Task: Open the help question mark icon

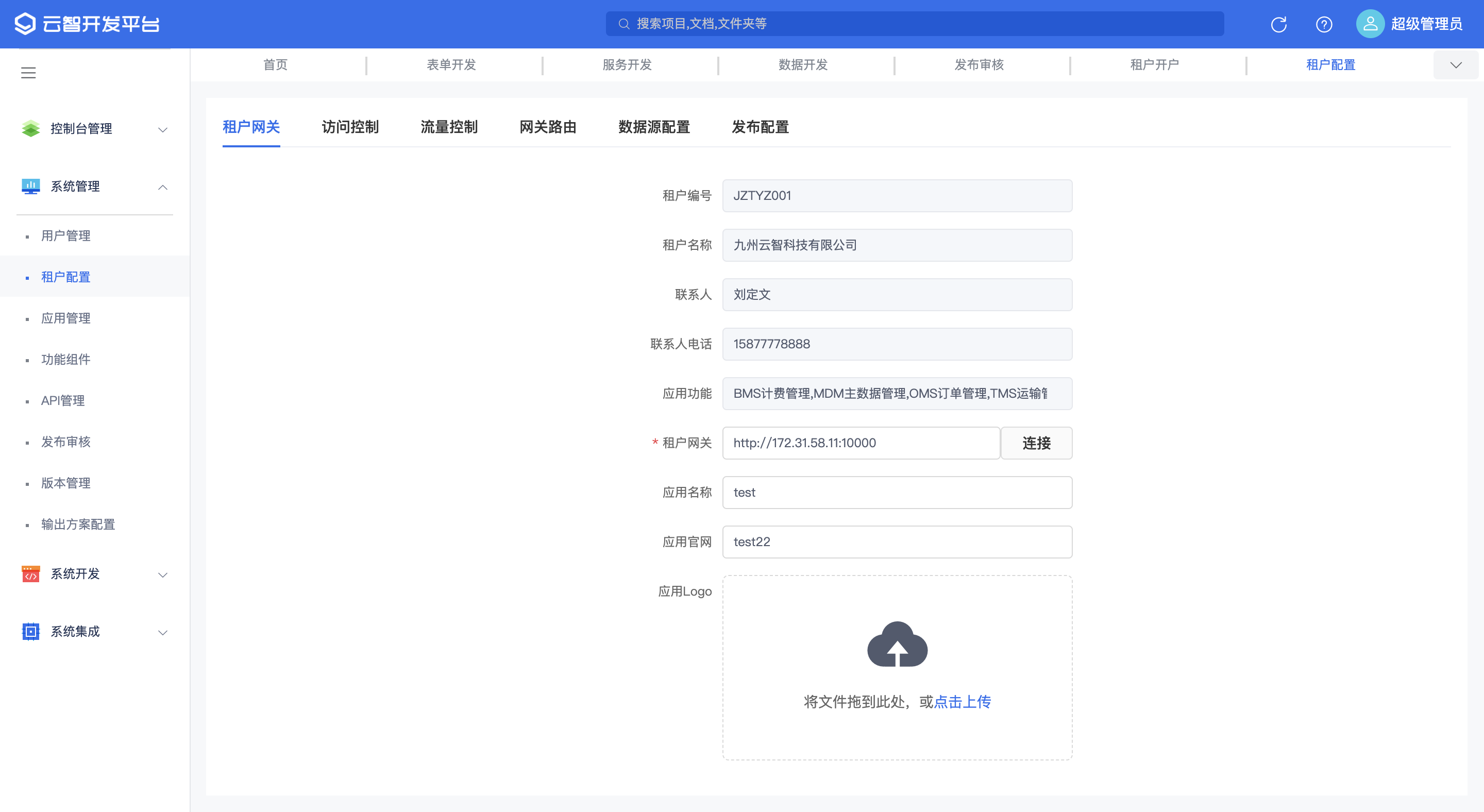Action: click(1324, 24)
